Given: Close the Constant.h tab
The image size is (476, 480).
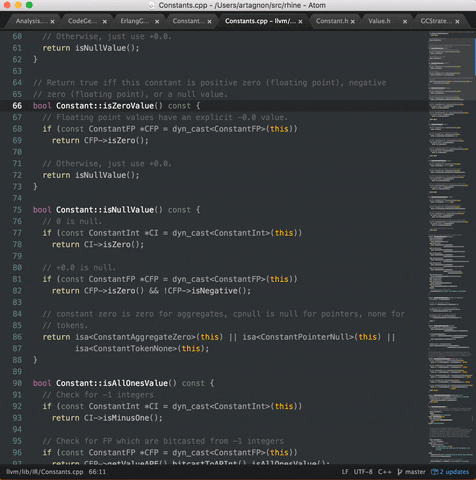Looking at the screenshot, I should [x=353, y=22].
